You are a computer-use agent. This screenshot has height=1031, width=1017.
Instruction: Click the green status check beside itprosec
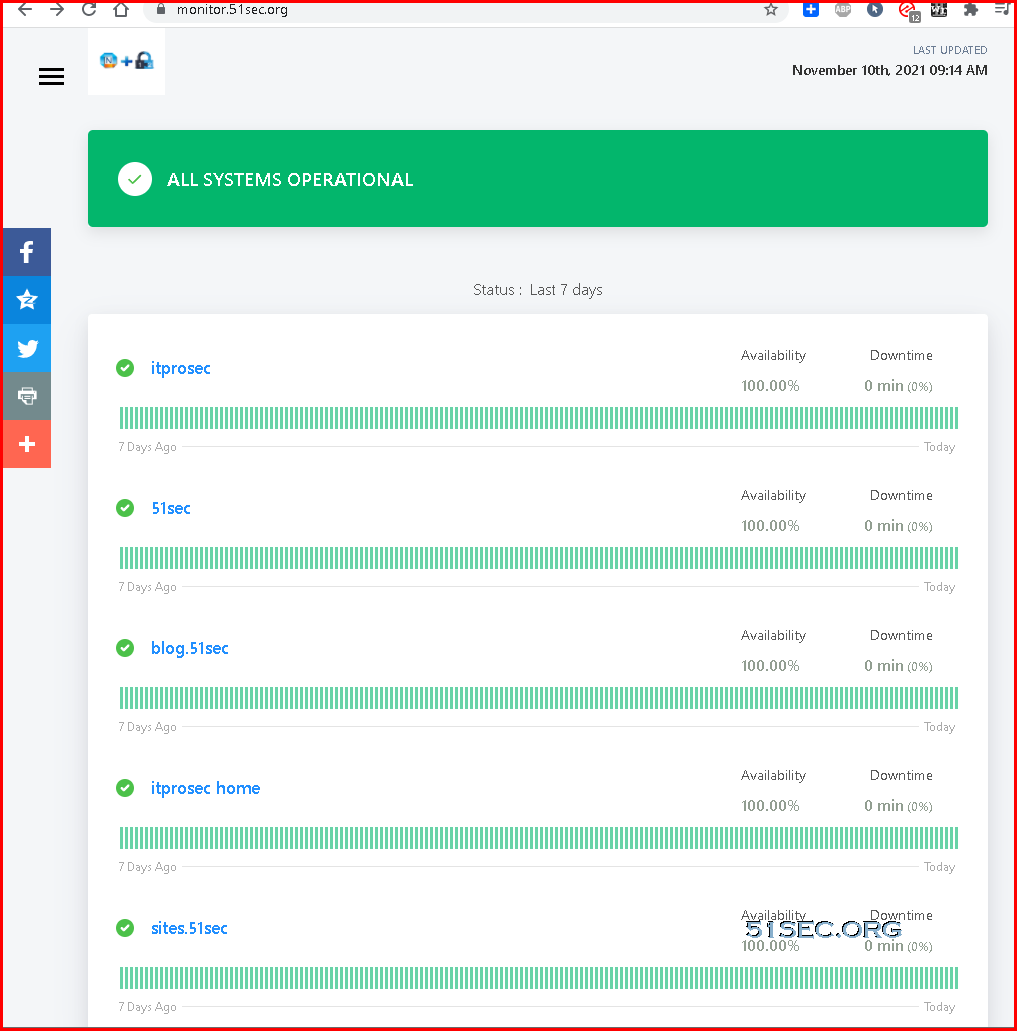(x=125, y=368)
